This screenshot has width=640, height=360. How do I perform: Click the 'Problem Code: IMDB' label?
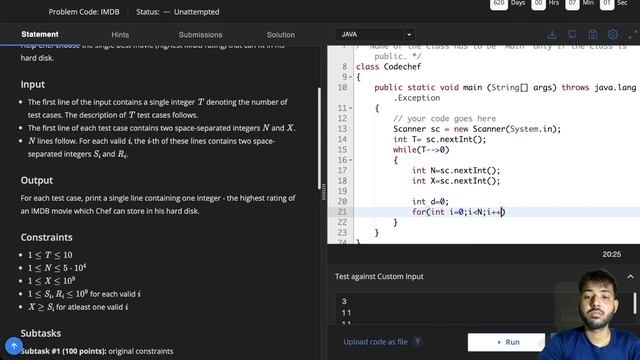84,12
